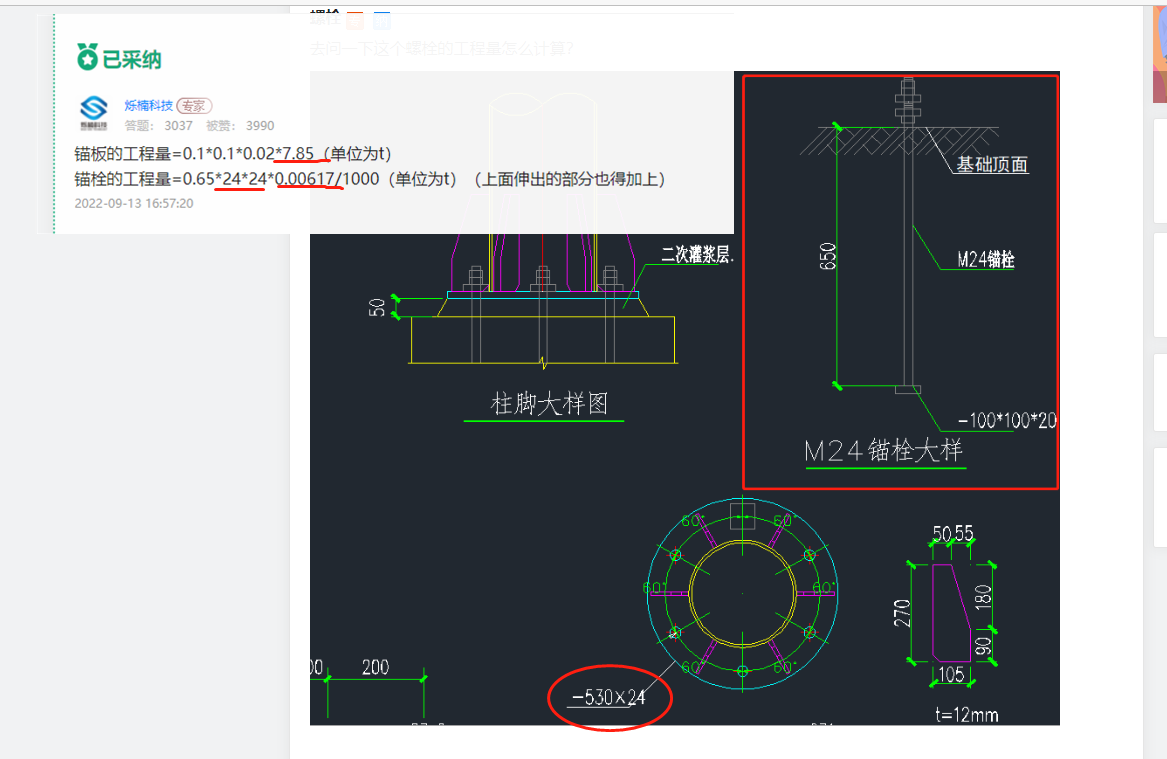Click the 180 stiffener dimension
Viewport: 1167px width, 759px height.
(x=983, y=597)
